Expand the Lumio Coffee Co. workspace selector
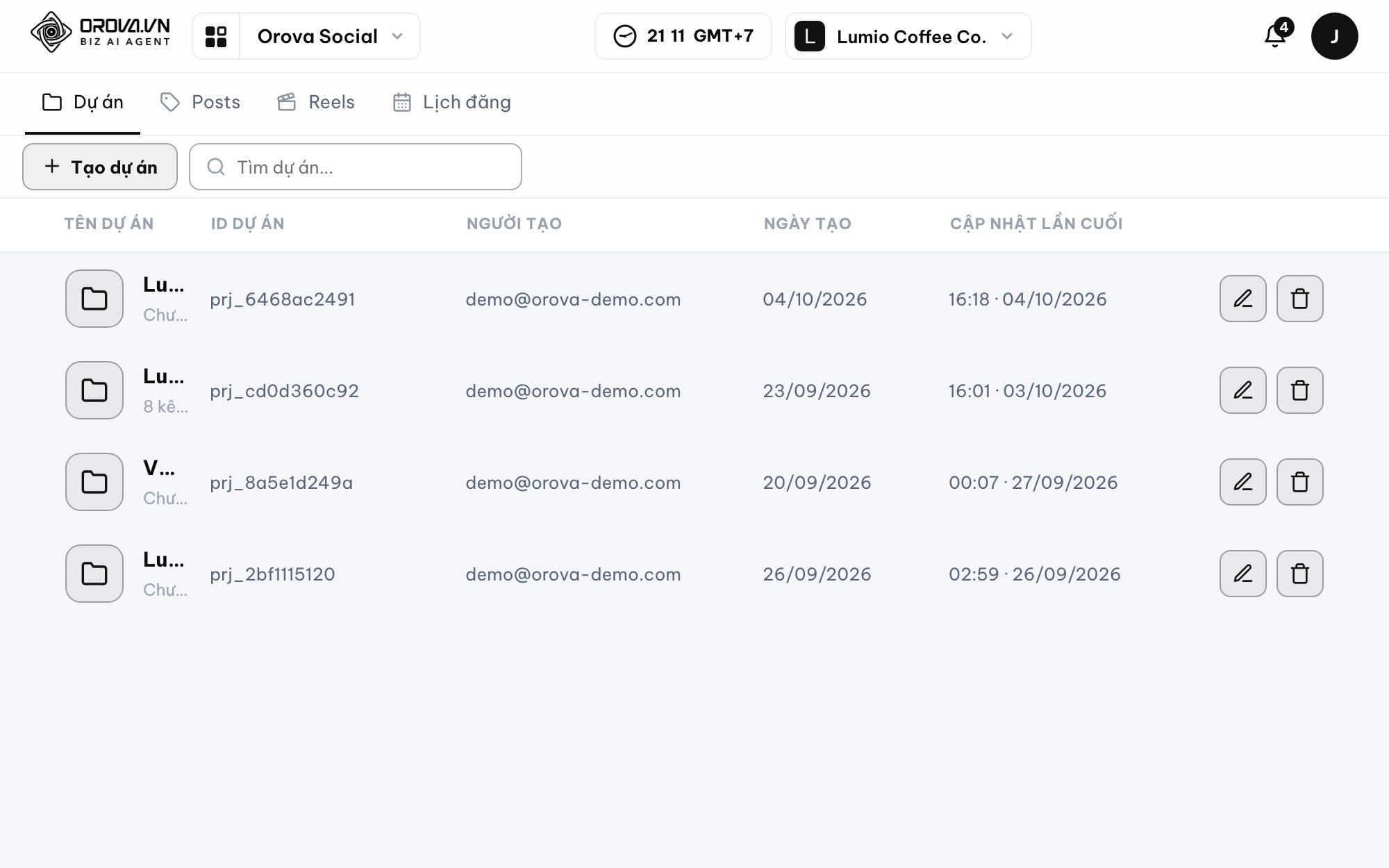The width and height of the screenshot is (1389, 868). 908,36
